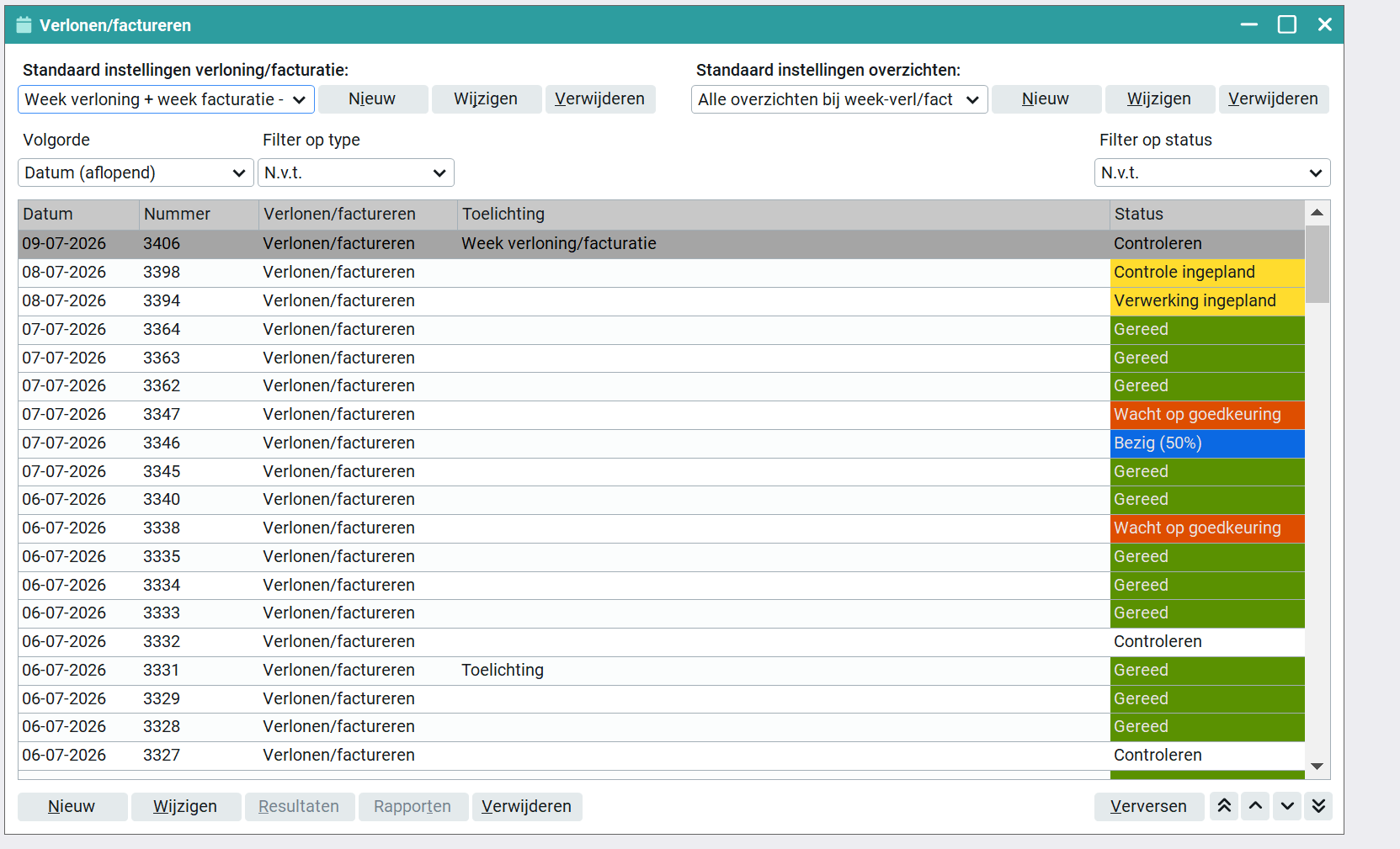Image resolution: width=1400 pixels, height=849 pixels.
Task: Click Wijzigen next to overzichten settings
Action: (x=1159, y=99)
